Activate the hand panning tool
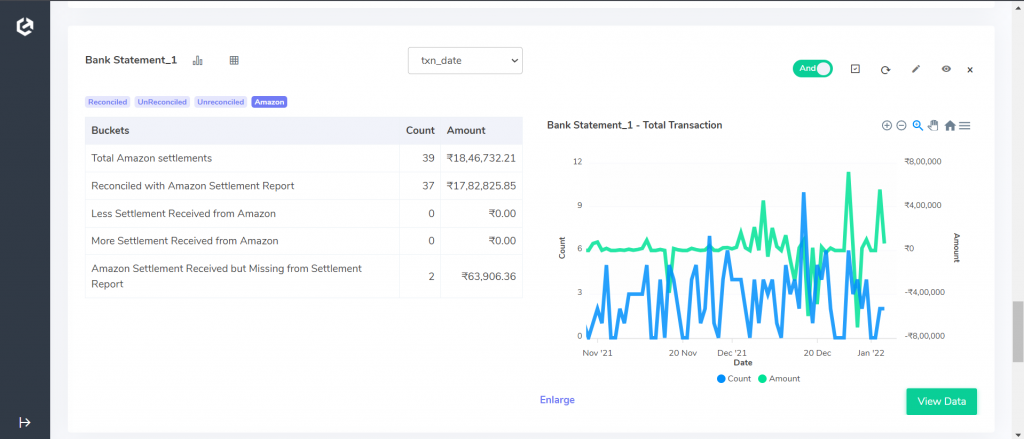The width and height of the screenshot is (1024, 439). 933,125
